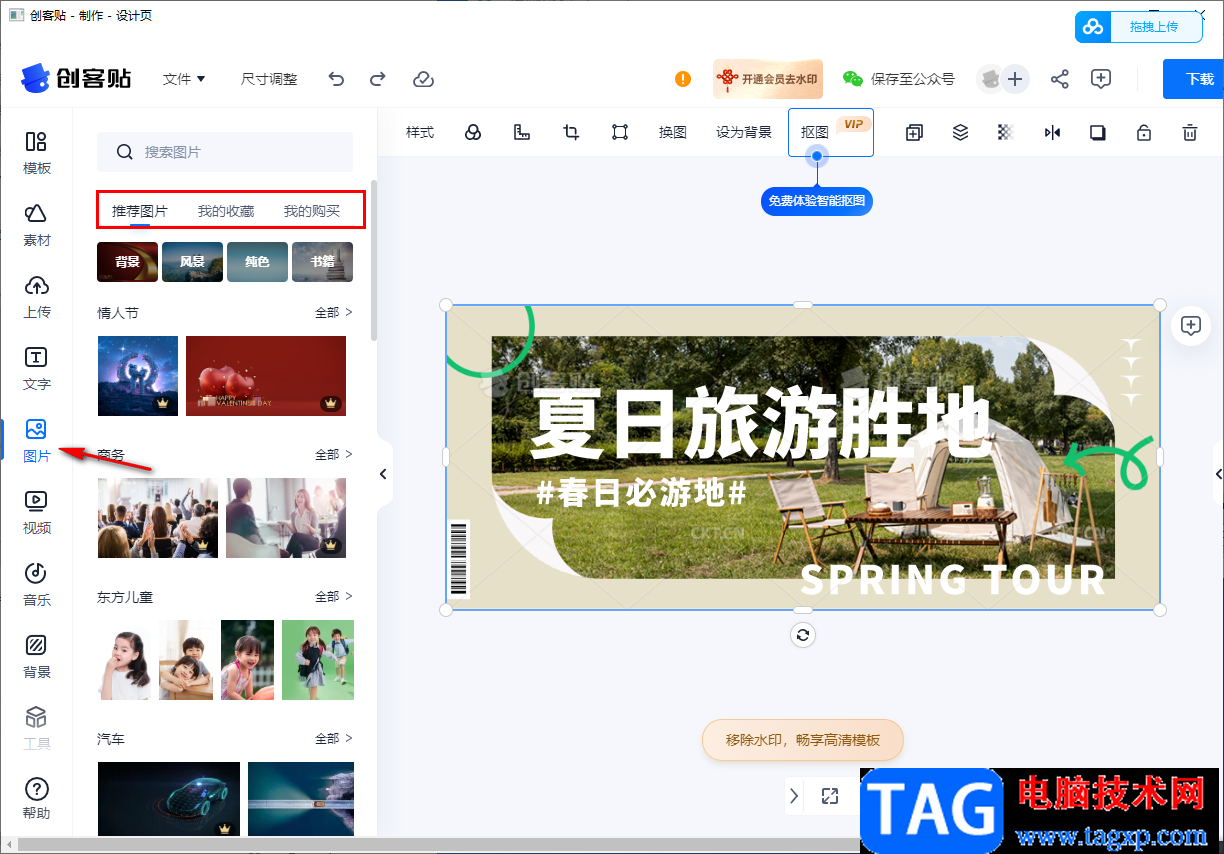Expand 汽车 category via 全部
This screenshot has height=854, width=1224.
pos(334,739)
